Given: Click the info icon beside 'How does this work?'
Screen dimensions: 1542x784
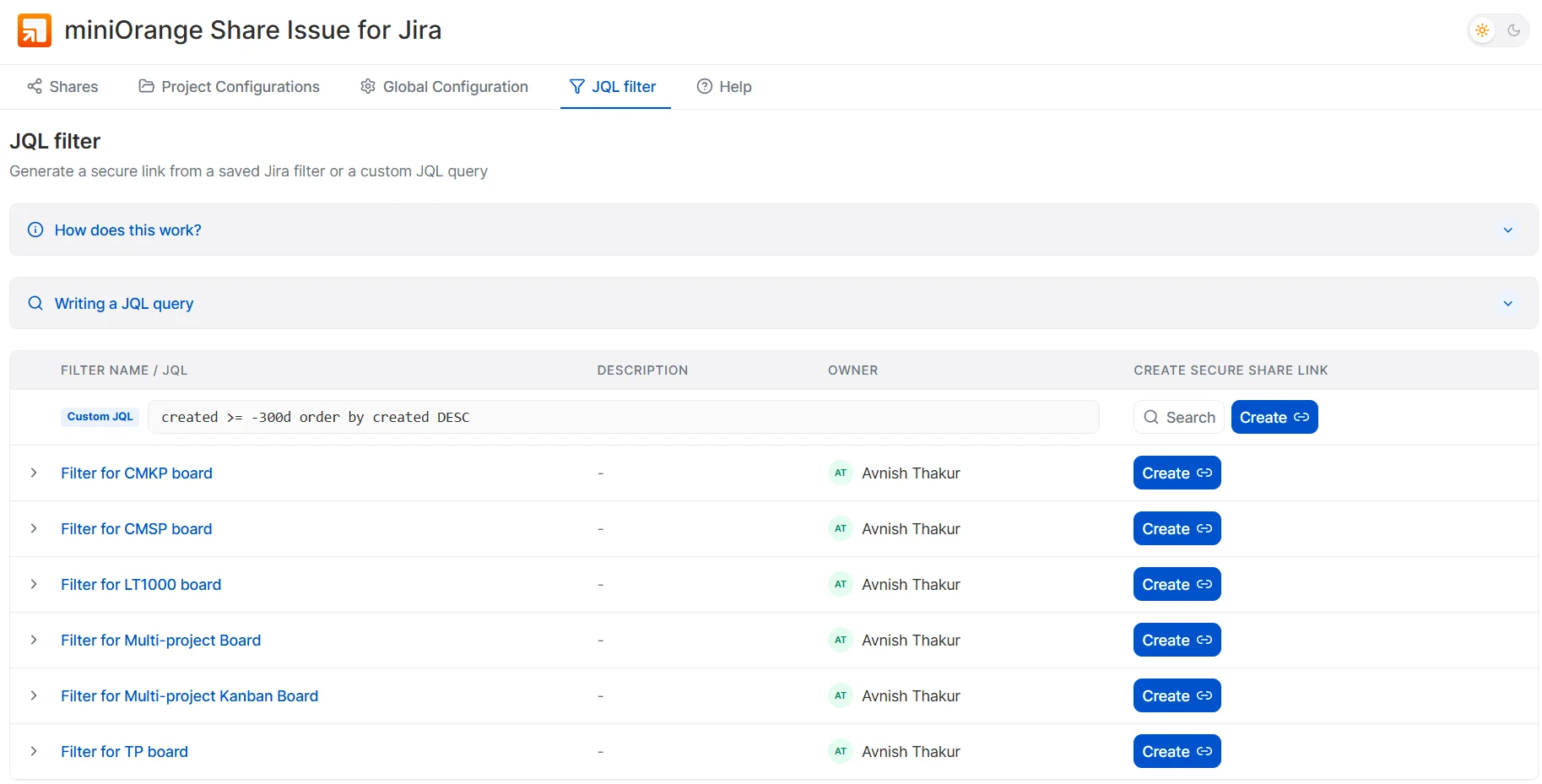Looking at the screenshot, I should pos(35,230).
